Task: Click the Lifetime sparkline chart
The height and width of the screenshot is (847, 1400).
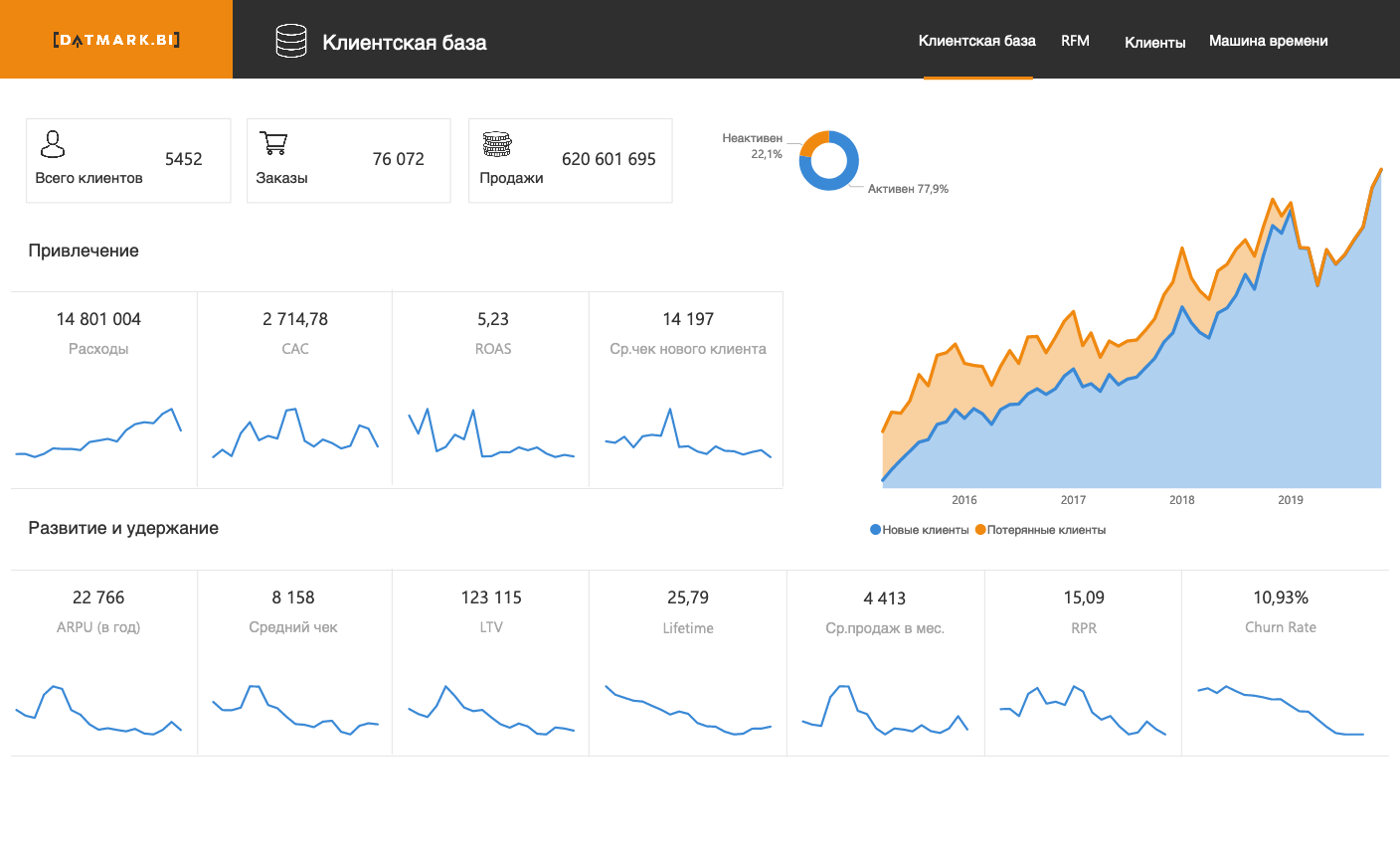Action: click(x=688, y=710)
